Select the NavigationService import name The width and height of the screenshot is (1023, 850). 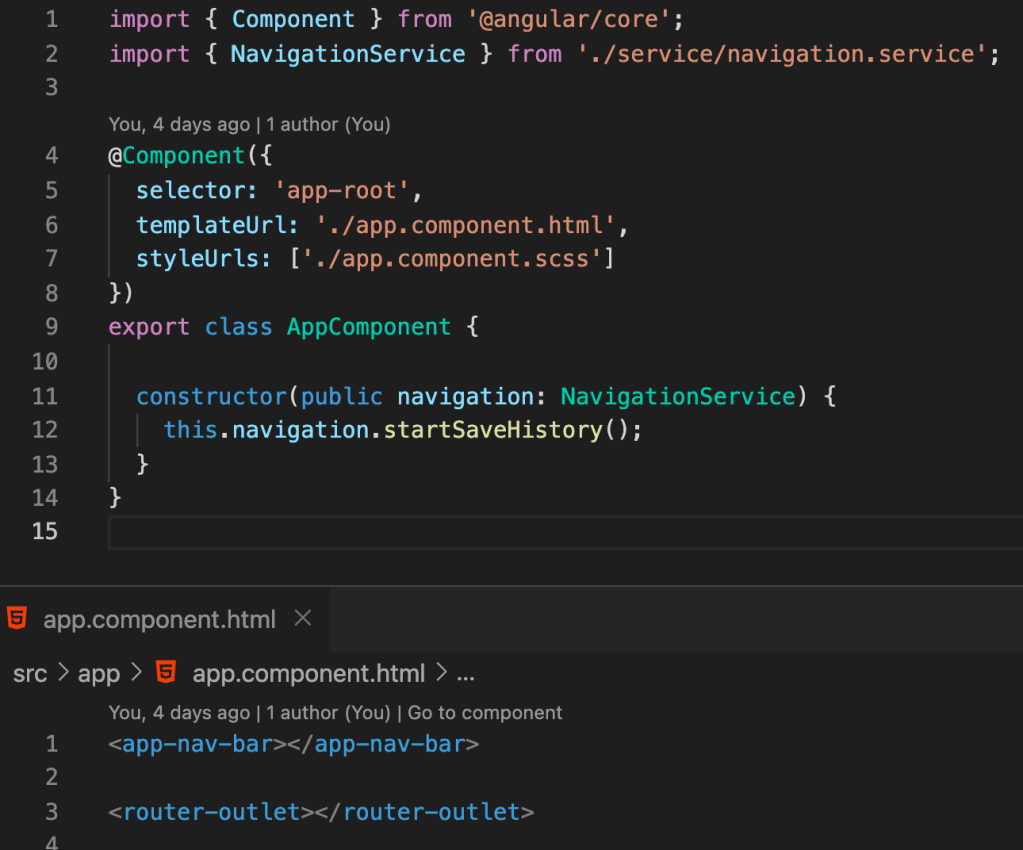[347, 54]
